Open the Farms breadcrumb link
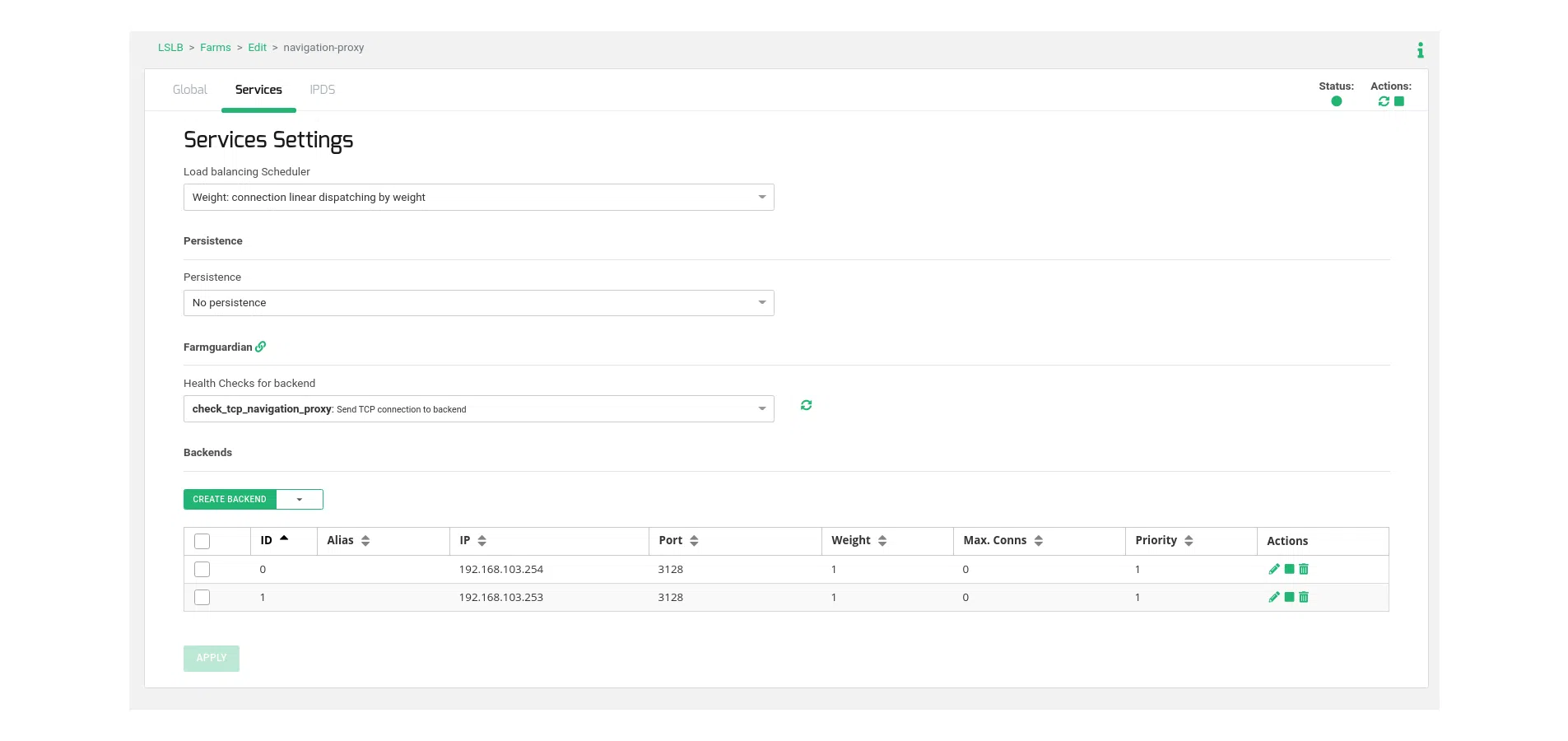The image size is (1568, 741). [x=215, y=48]
